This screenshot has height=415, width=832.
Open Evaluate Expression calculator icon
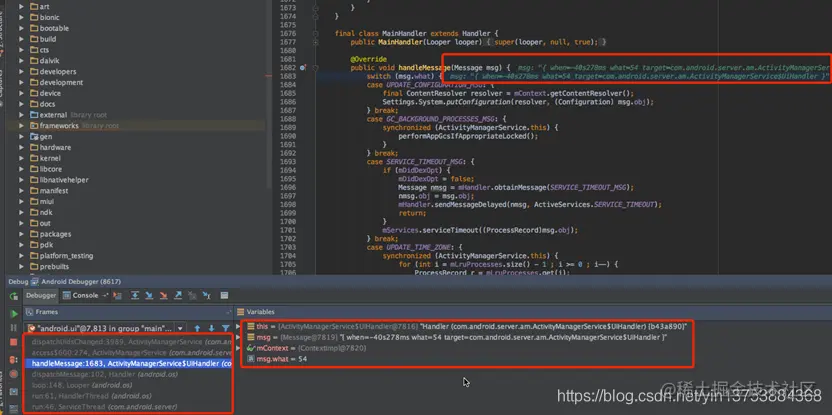click(x=224, y=295)
